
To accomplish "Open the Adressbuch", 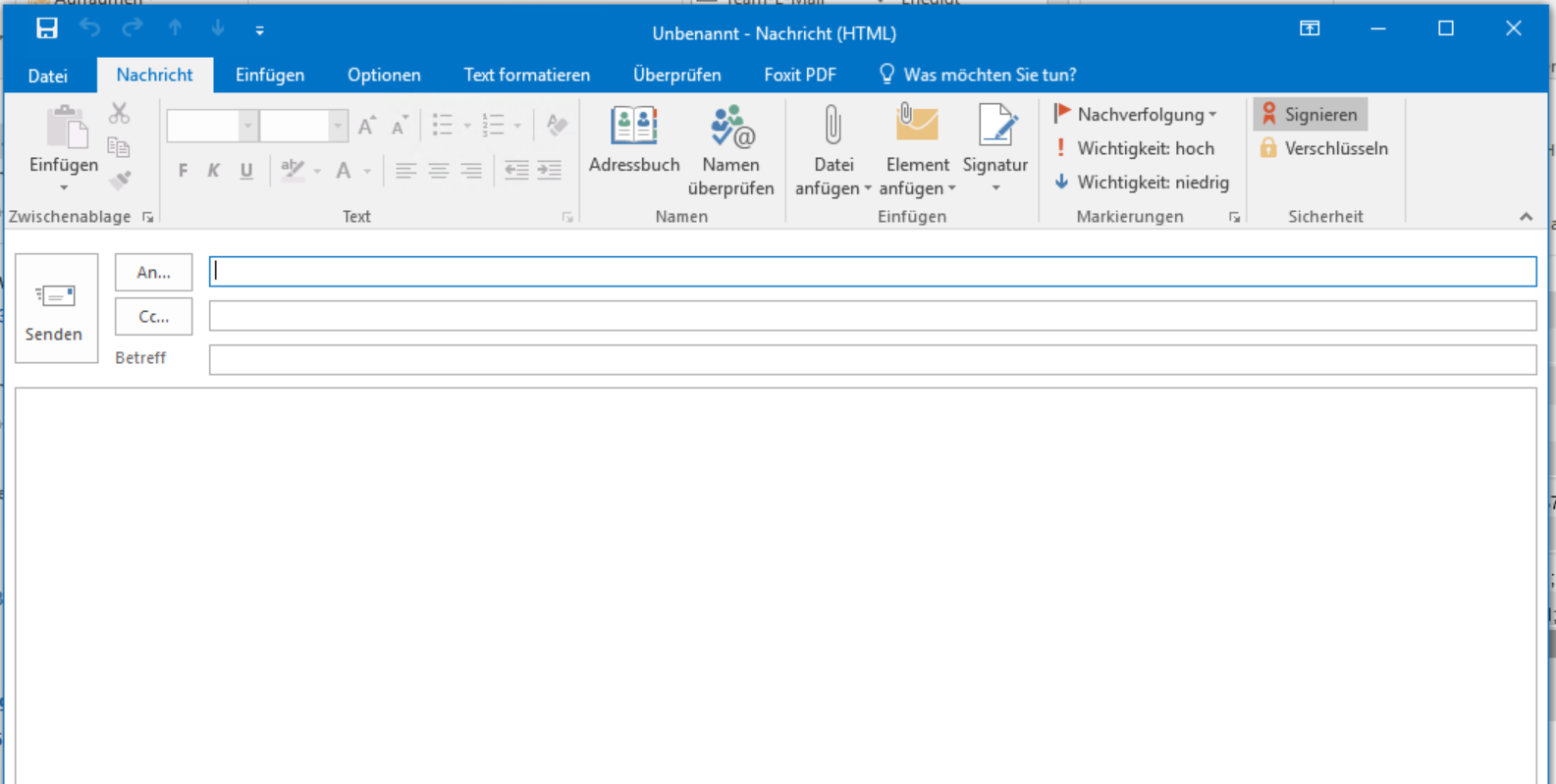I will 634,140.
